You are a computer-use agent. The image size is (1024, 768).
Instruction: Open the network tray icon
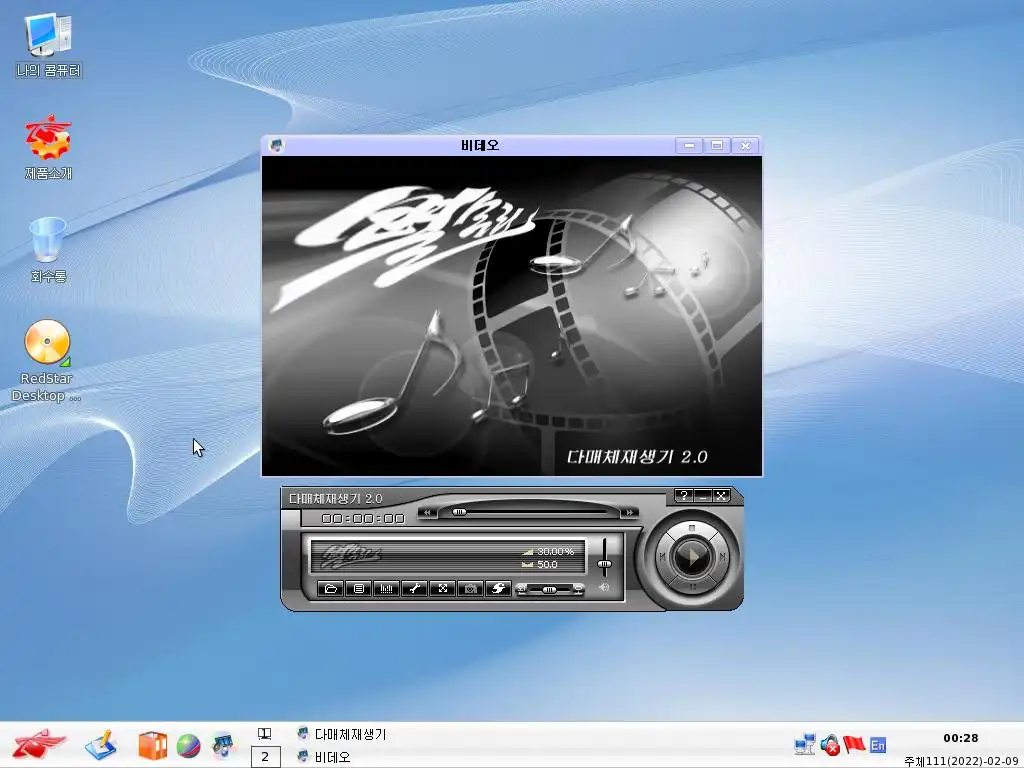tap(805, 744)
